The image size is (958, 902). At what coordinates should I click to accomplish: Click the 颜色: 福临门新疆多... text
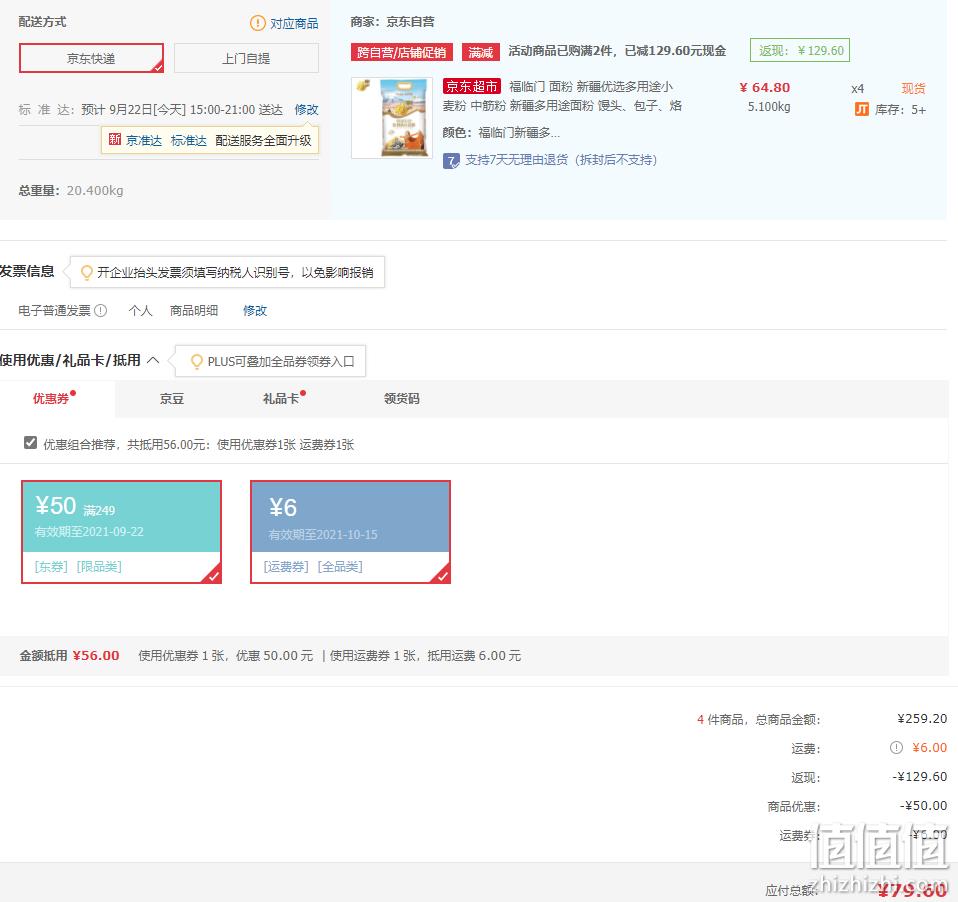[x=501, y=133]
